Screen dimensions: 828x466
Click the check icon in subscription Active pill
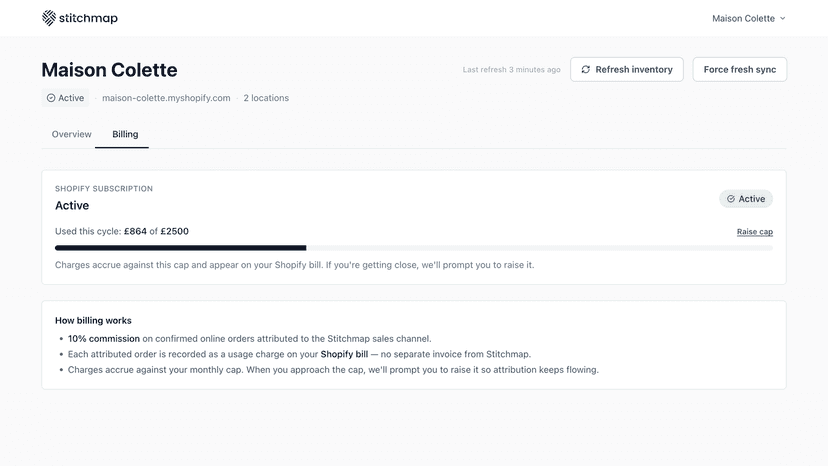coord(731,199)
